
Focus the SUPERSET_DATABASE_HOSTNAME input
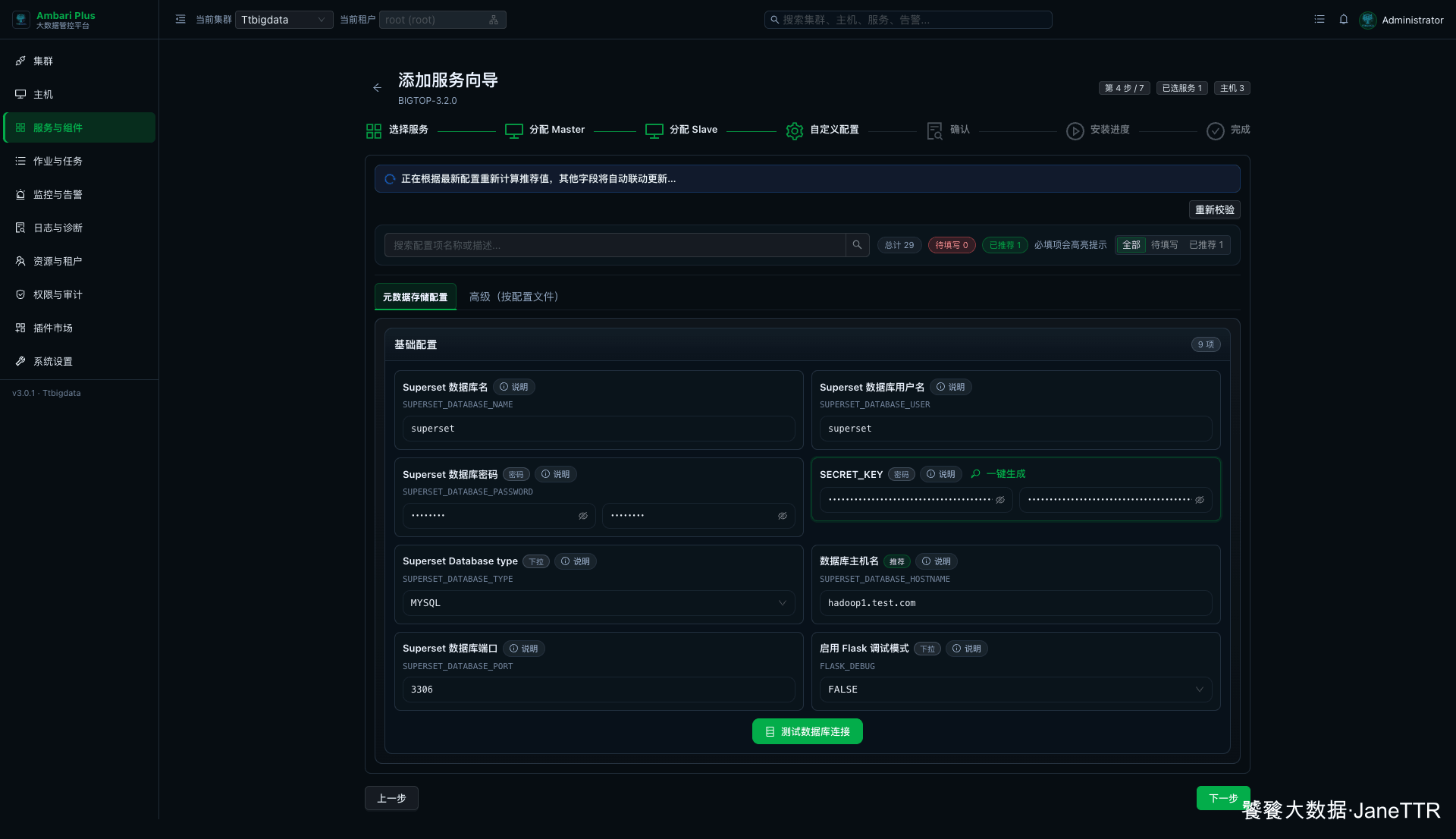pyautogui.click(x=1016, y=603)
